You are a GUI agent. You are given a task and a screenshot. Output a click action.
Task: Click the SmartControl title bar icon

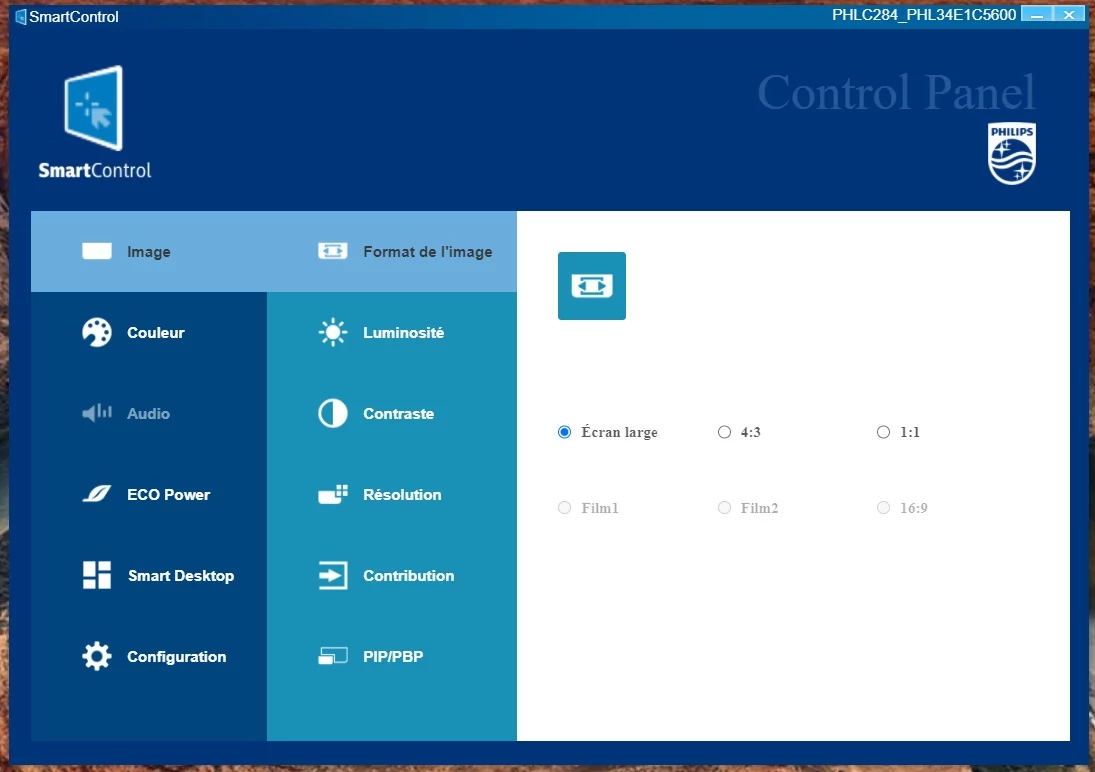20,16
